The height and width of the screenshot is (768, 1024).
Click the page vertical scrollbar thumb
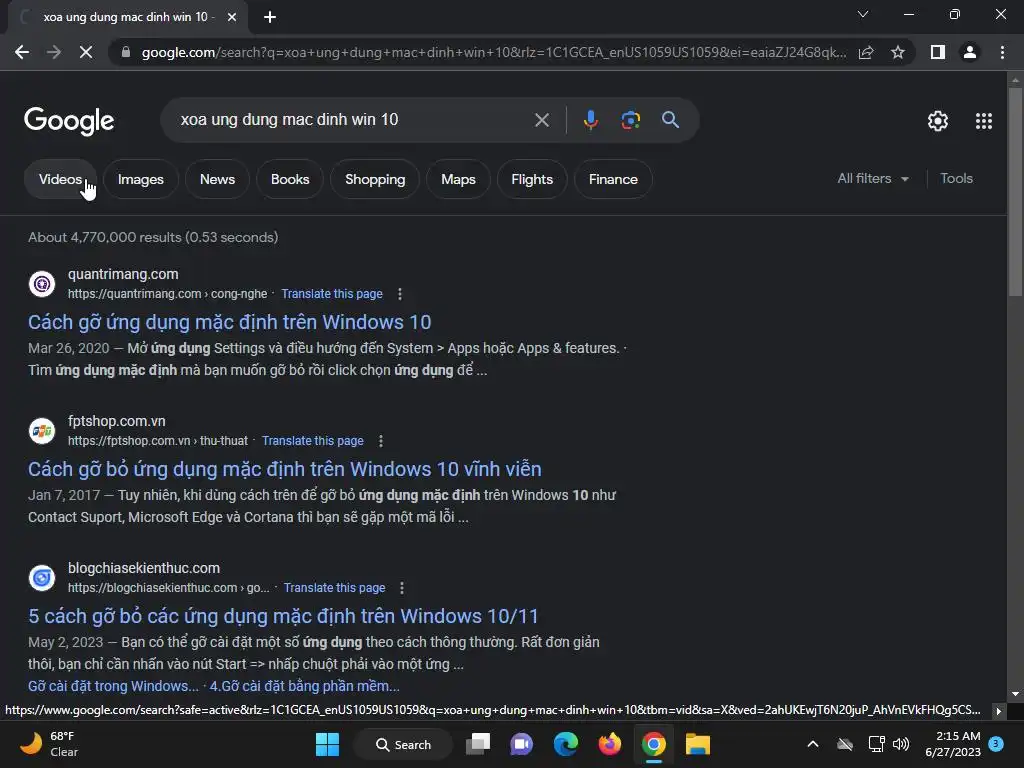[1015, 191]
